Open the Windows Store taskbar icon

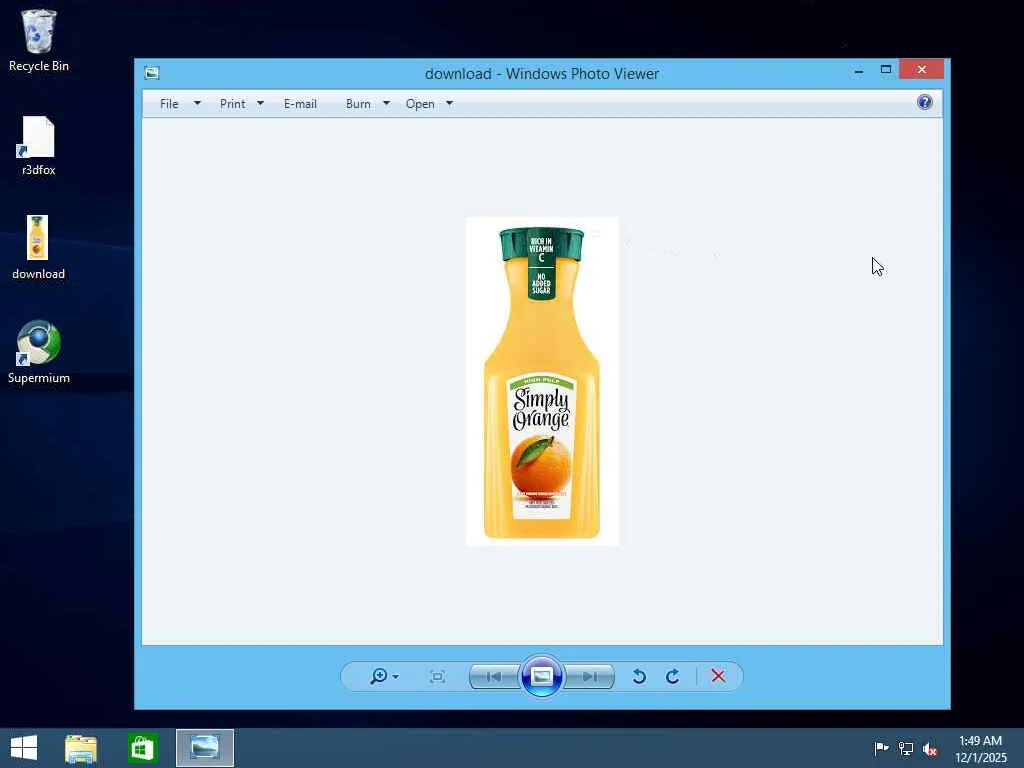(142, 748)
